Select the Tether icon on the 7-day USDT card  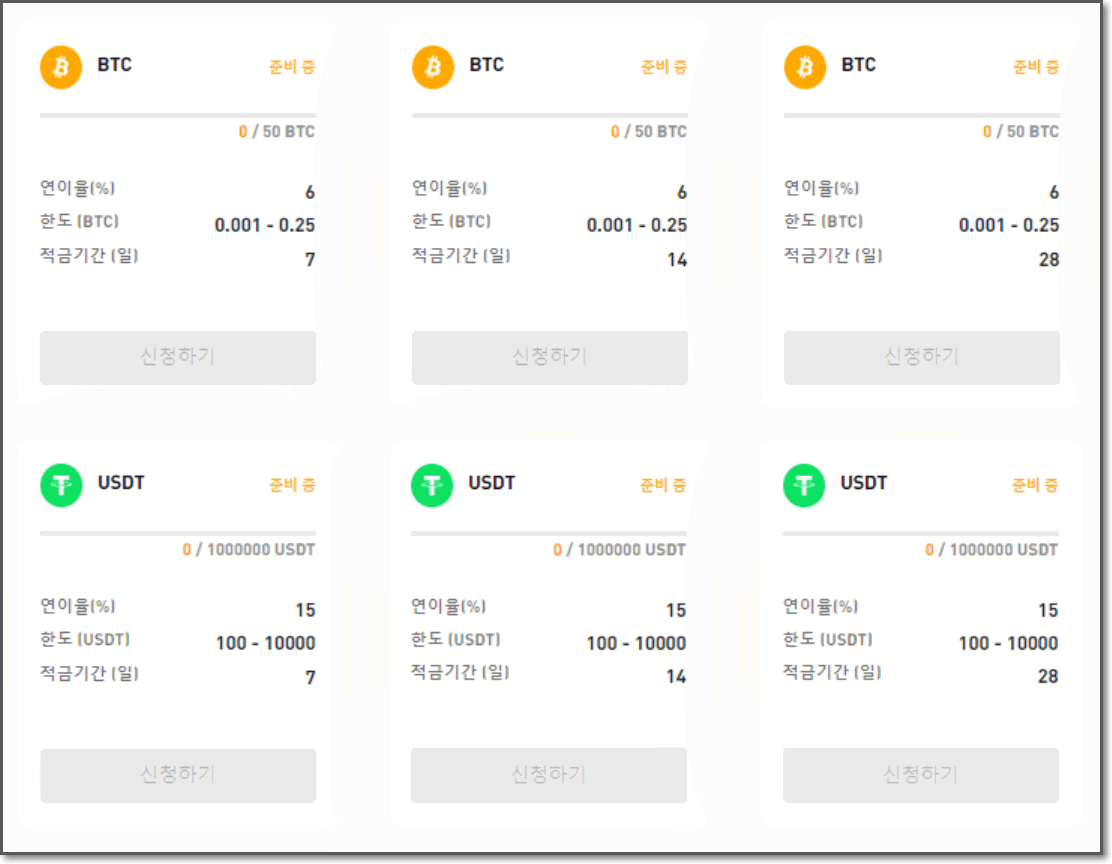tap(60, 484)
